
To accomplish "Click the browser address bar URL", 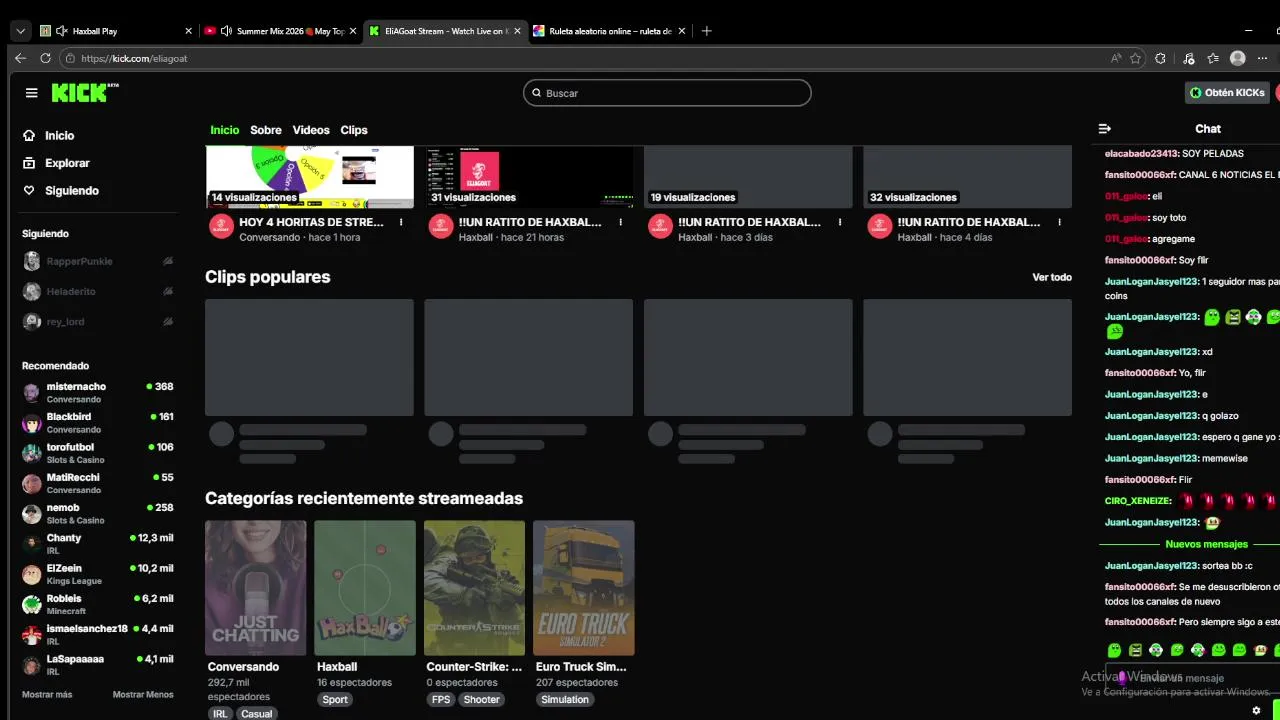I will click(x=134, y=58).
